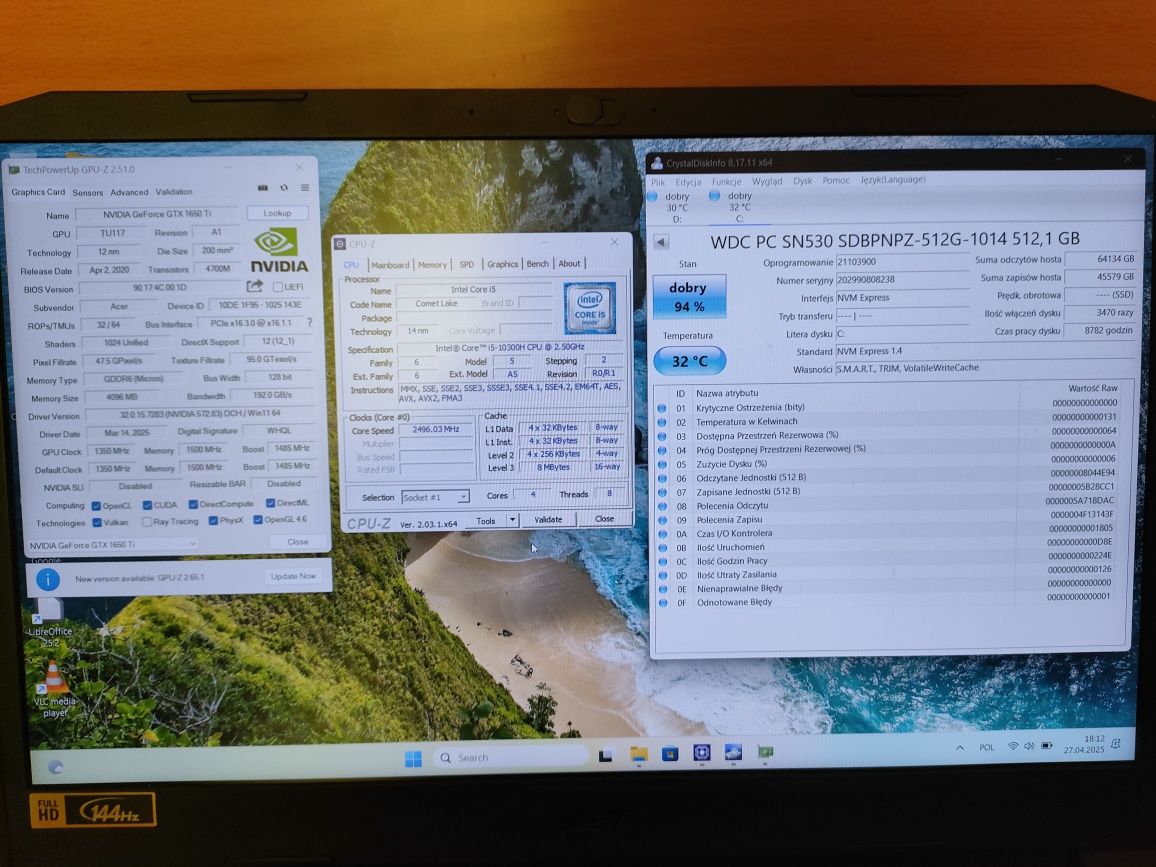Click the GPU-Z taskbar icon
1156x867 pixels.
coord(765,752)
